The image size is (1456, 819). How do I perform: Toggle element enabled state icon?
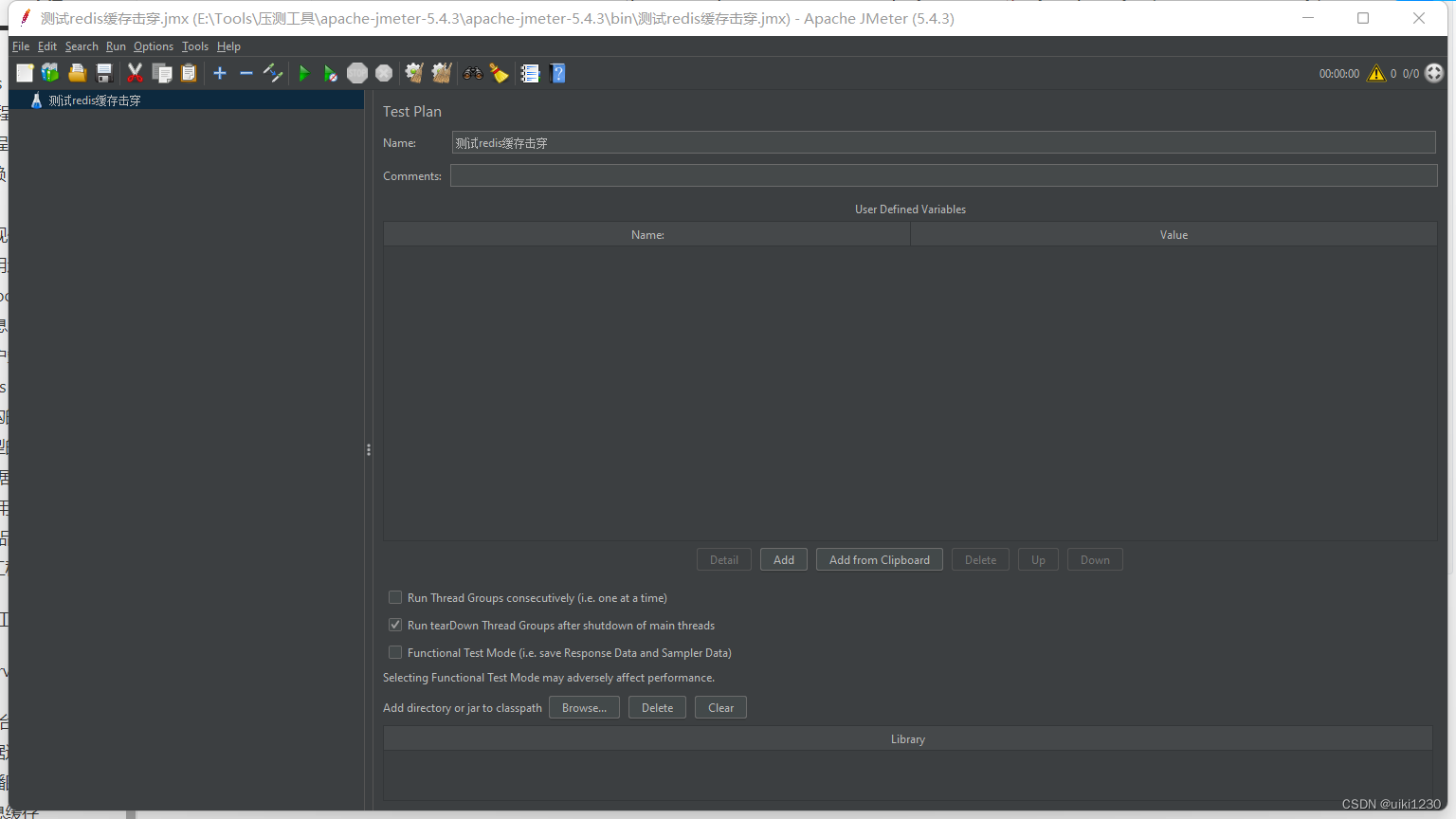coord(273,73)
